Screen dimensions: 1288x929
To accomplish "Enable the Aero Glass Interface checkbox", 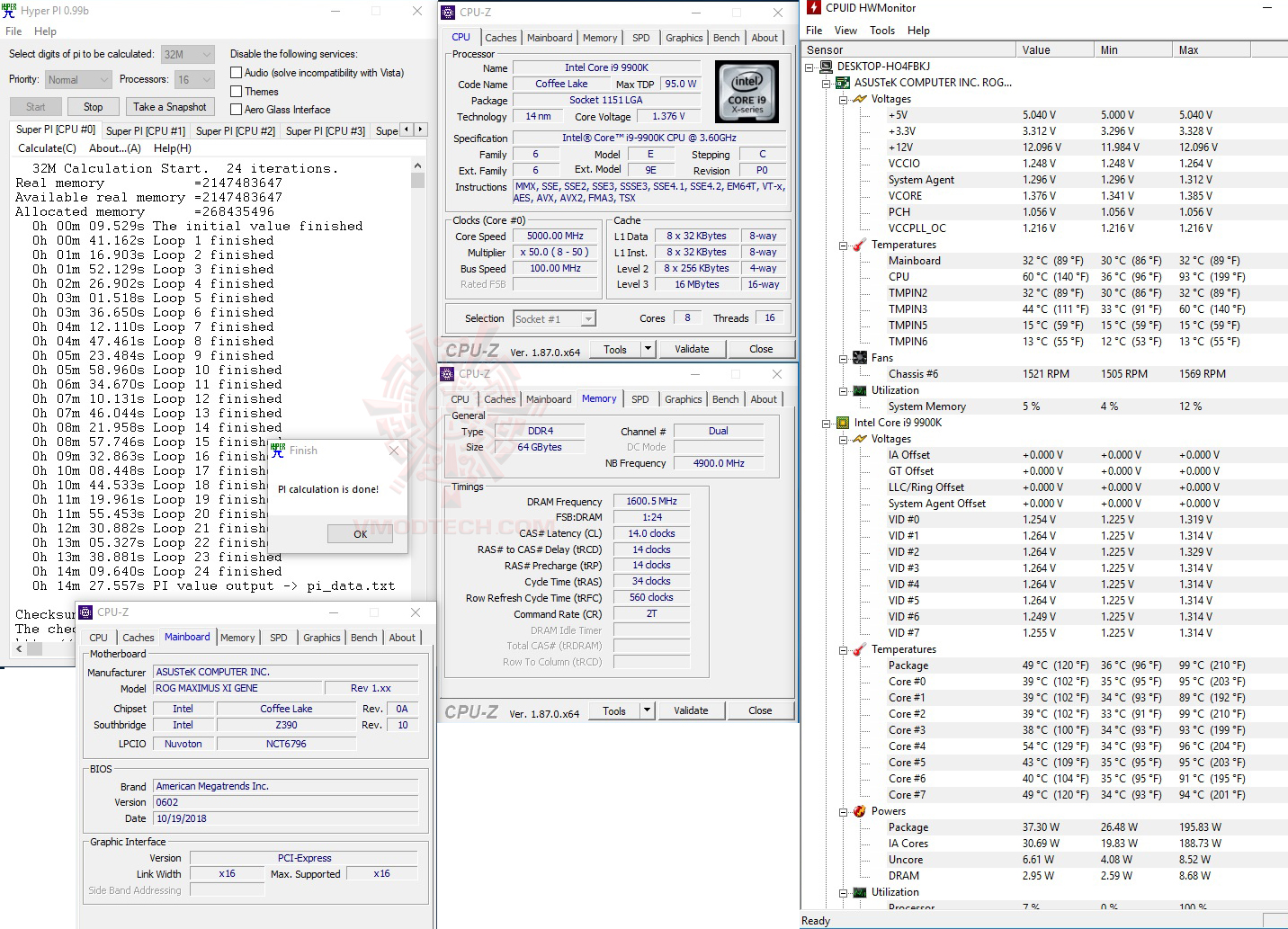I will pyautogui.click(x=235, y=109).
